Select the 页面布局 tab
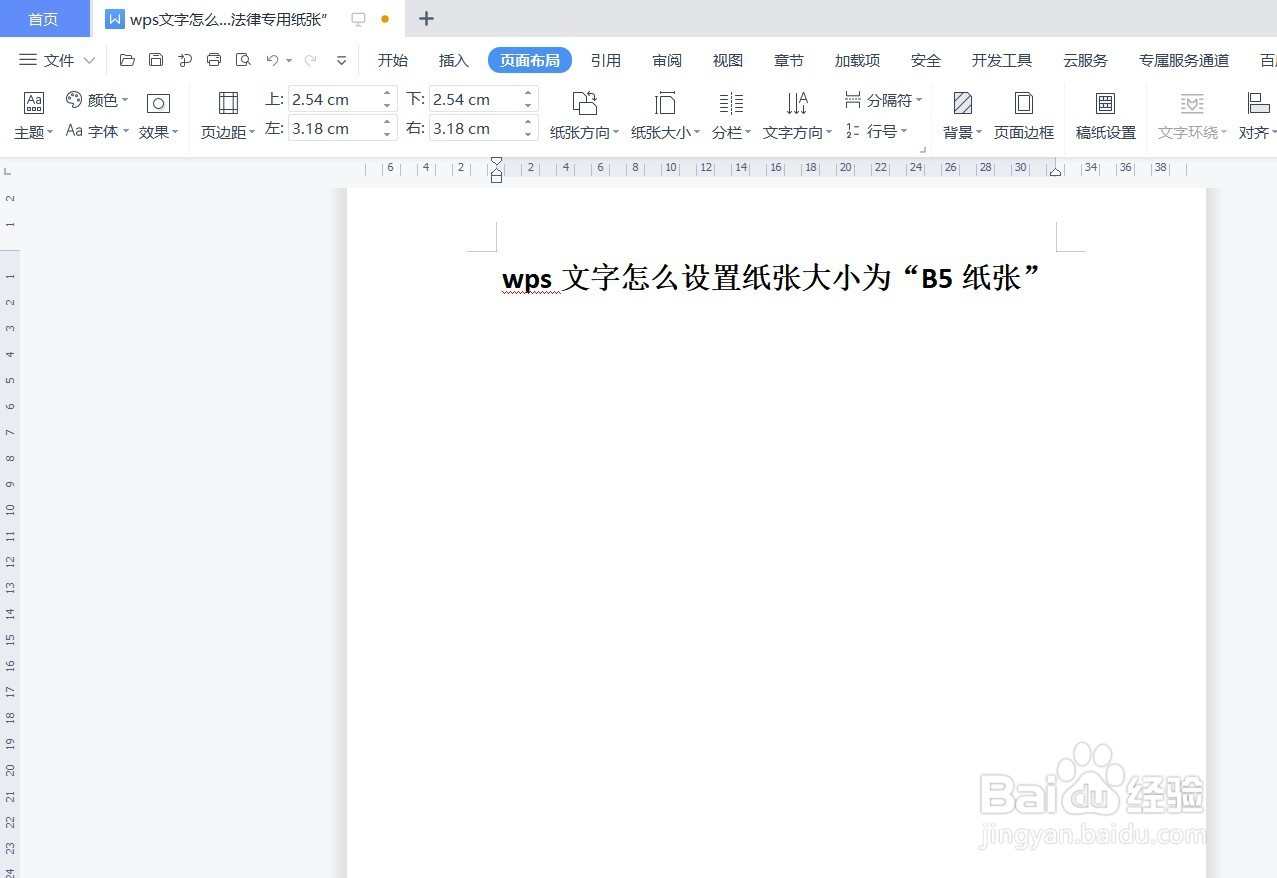 [x=530, y=60]
